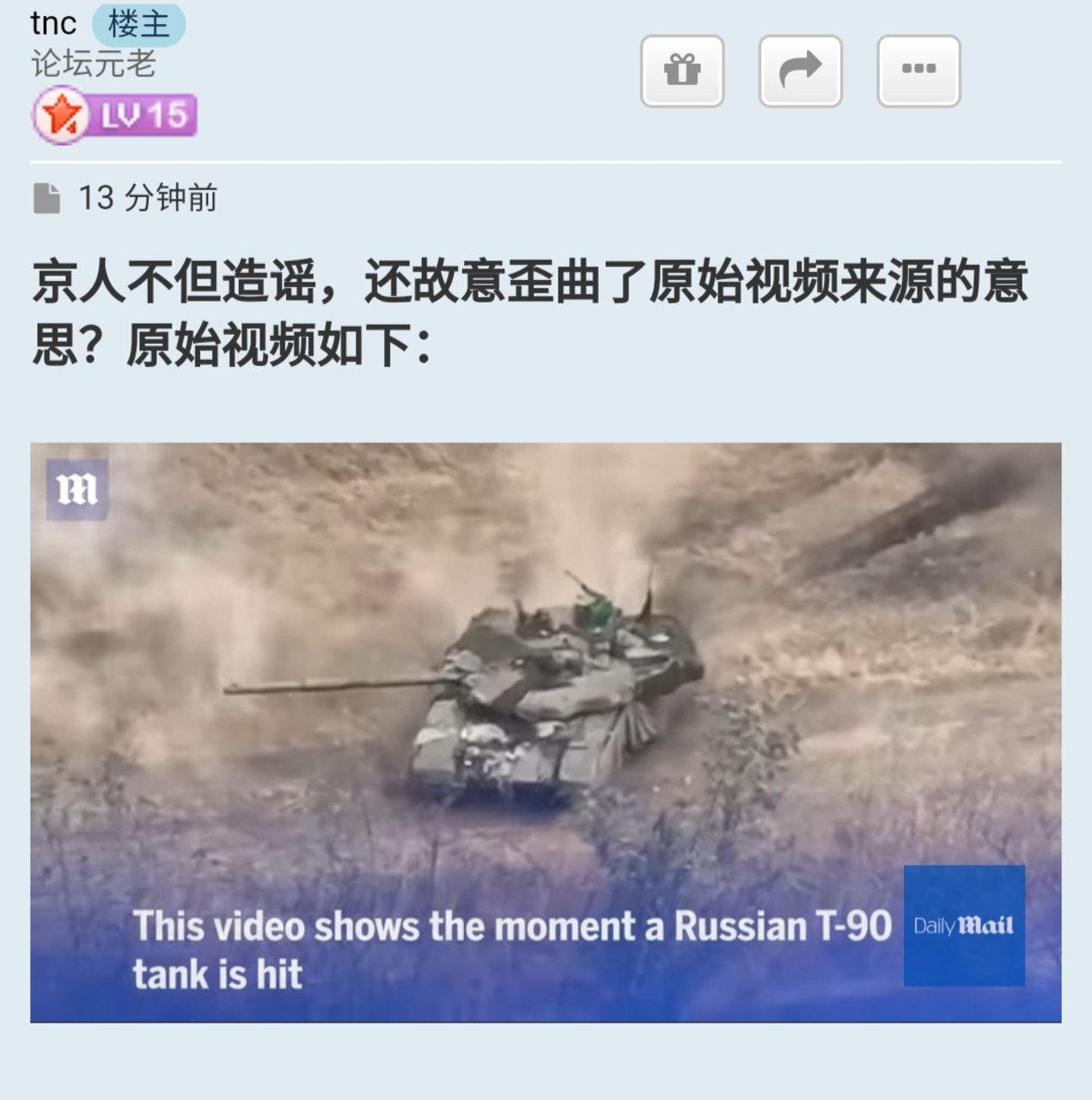Tap the LV15 level badge text
The height and width of the screenshot is (1100, 1092).
tap(144, 115)
